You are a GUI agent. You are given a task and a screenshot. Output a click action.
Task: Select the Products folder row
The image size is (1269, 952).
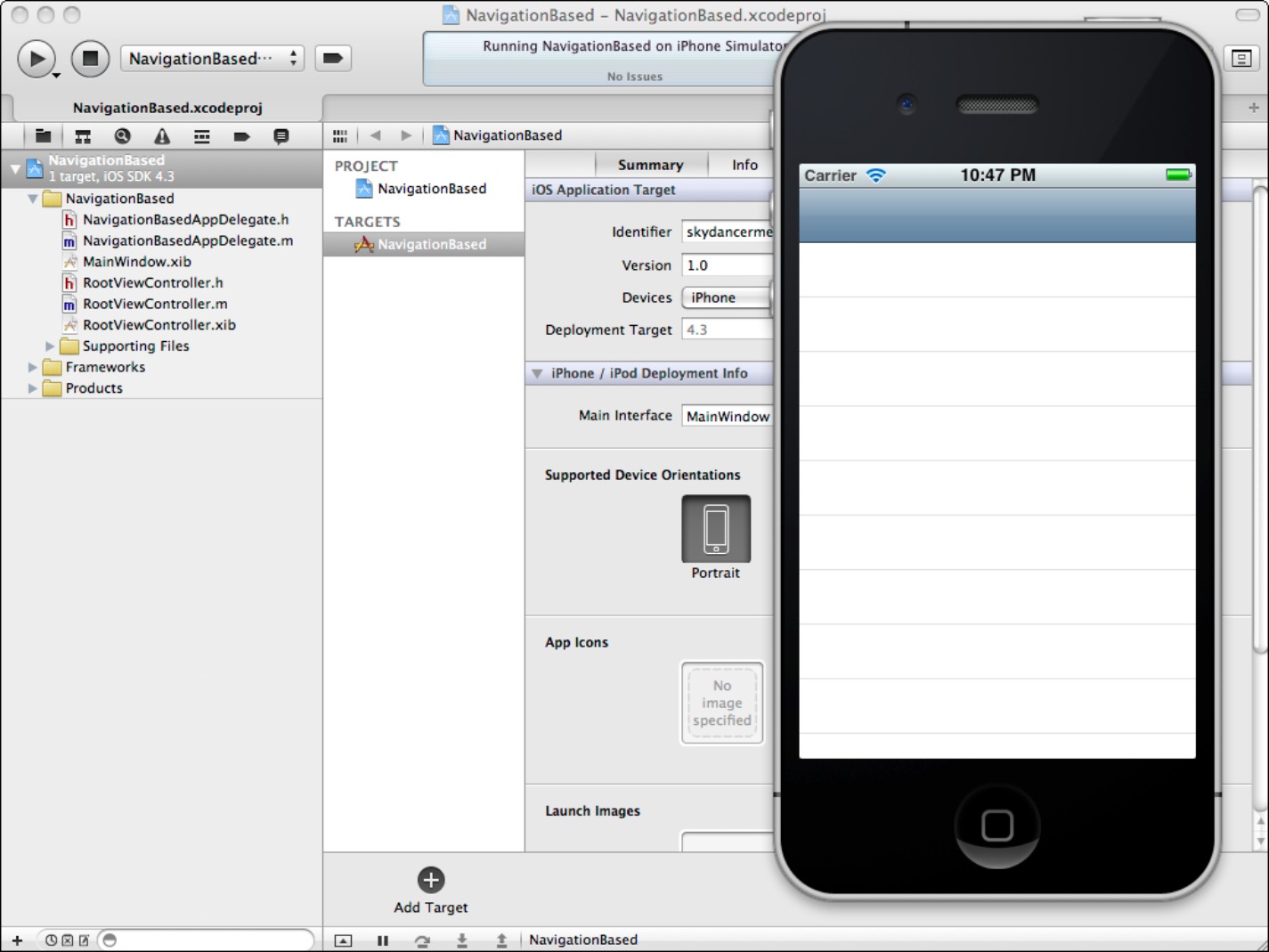coord(161,388)
